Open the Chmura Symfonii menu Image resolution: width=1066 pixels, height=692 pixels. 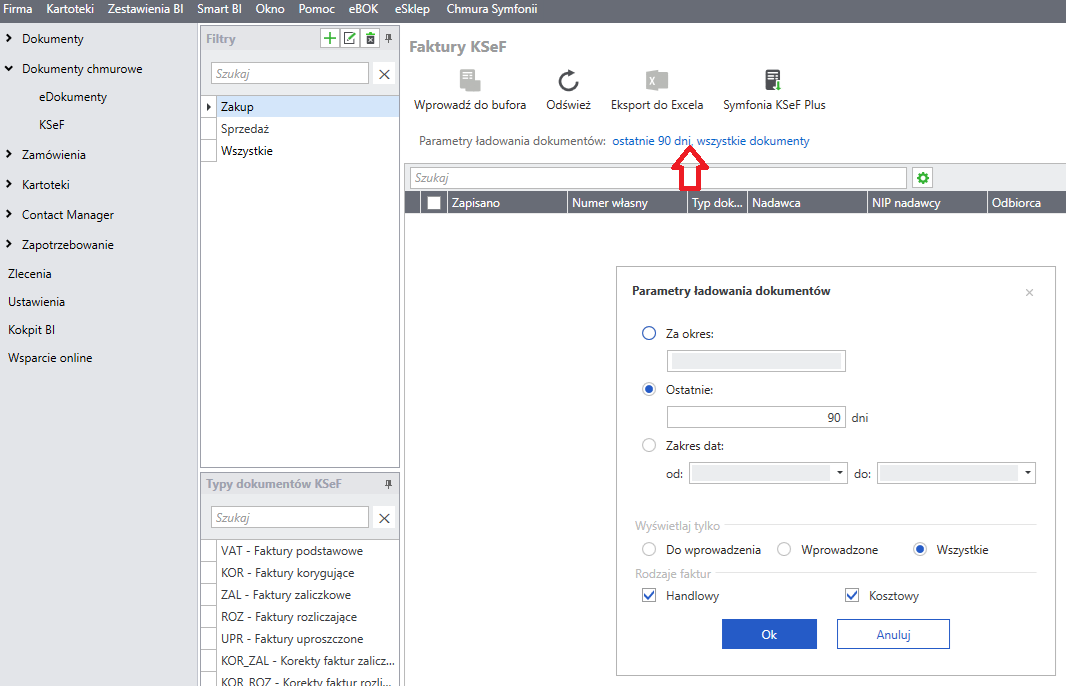tap(491, 9)
